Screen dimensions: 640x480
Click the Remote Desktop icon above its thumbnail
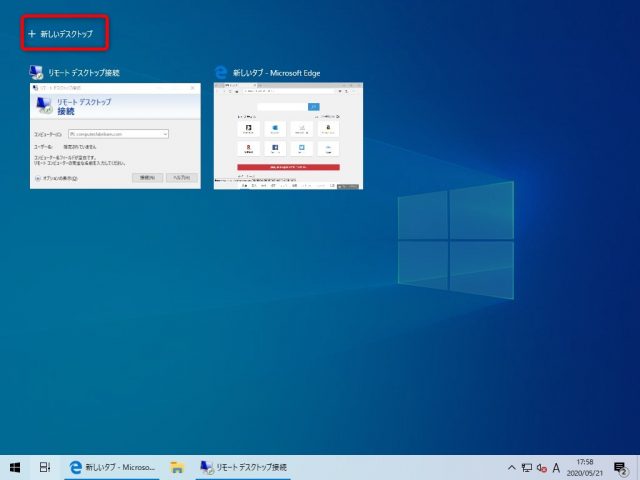click(36, 72)
